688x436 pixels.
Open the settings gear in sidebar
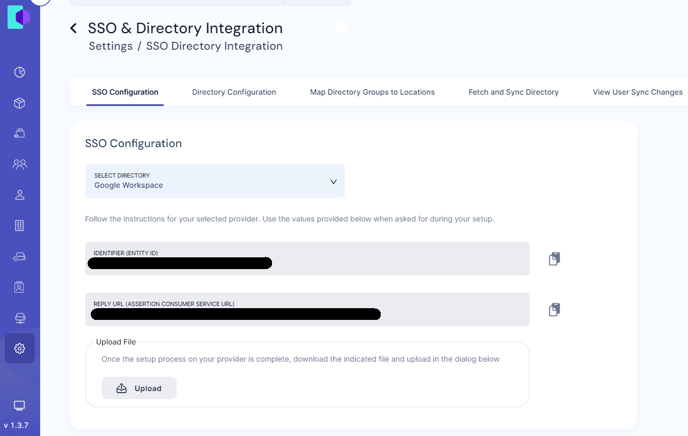click(x=20, y=348)
